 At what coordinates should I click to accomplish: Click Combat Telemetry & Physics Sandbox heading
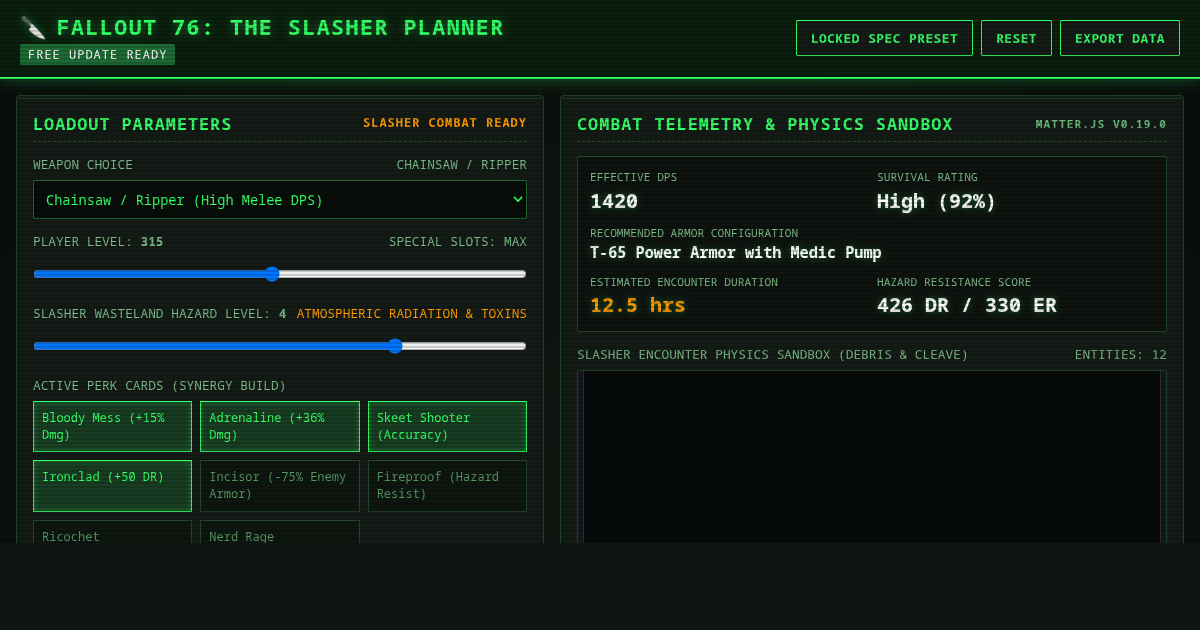pyautogui.click(x=765, y=124)
